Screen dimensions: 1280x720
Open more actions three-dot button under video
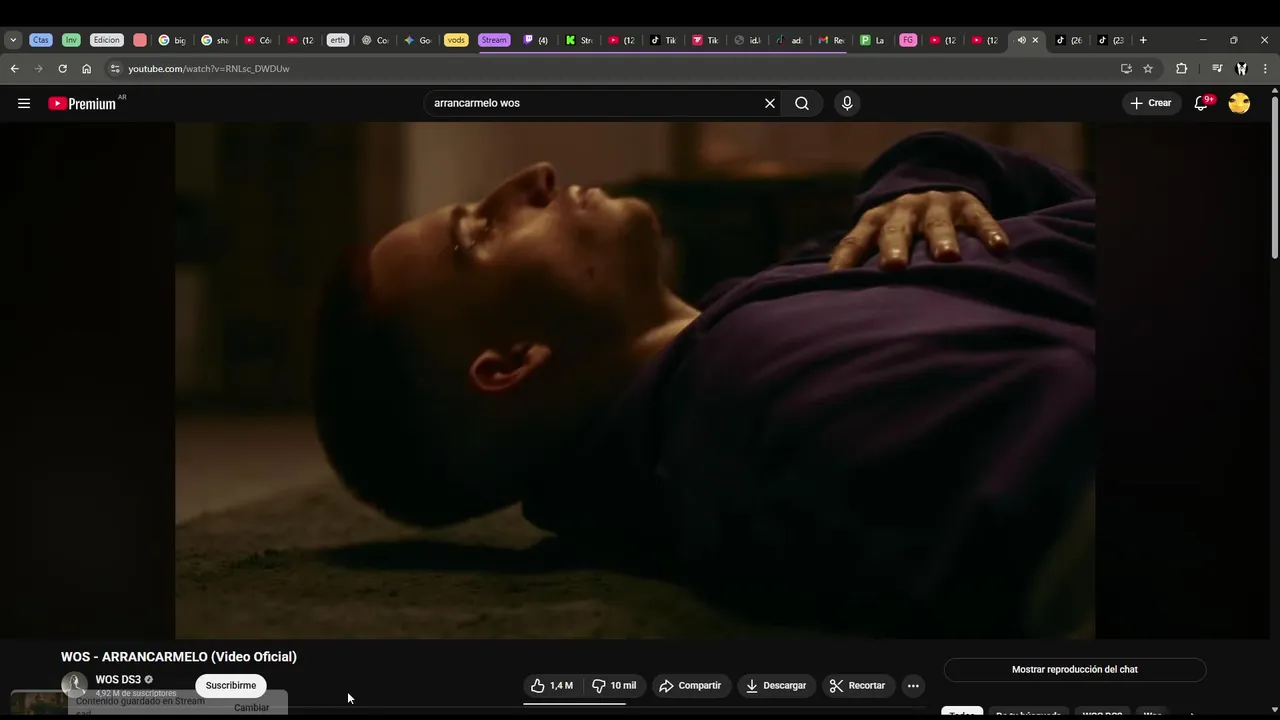click(x=912, y=685)
